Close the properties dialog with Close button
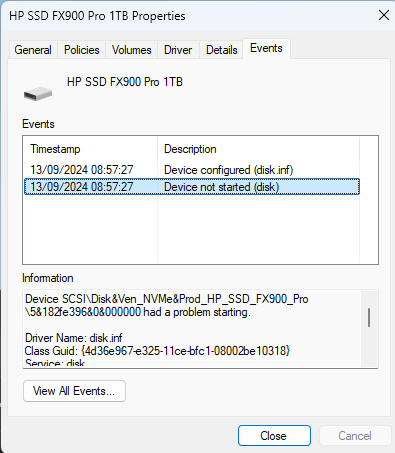The image size is (395, 453). click(274, 435)
